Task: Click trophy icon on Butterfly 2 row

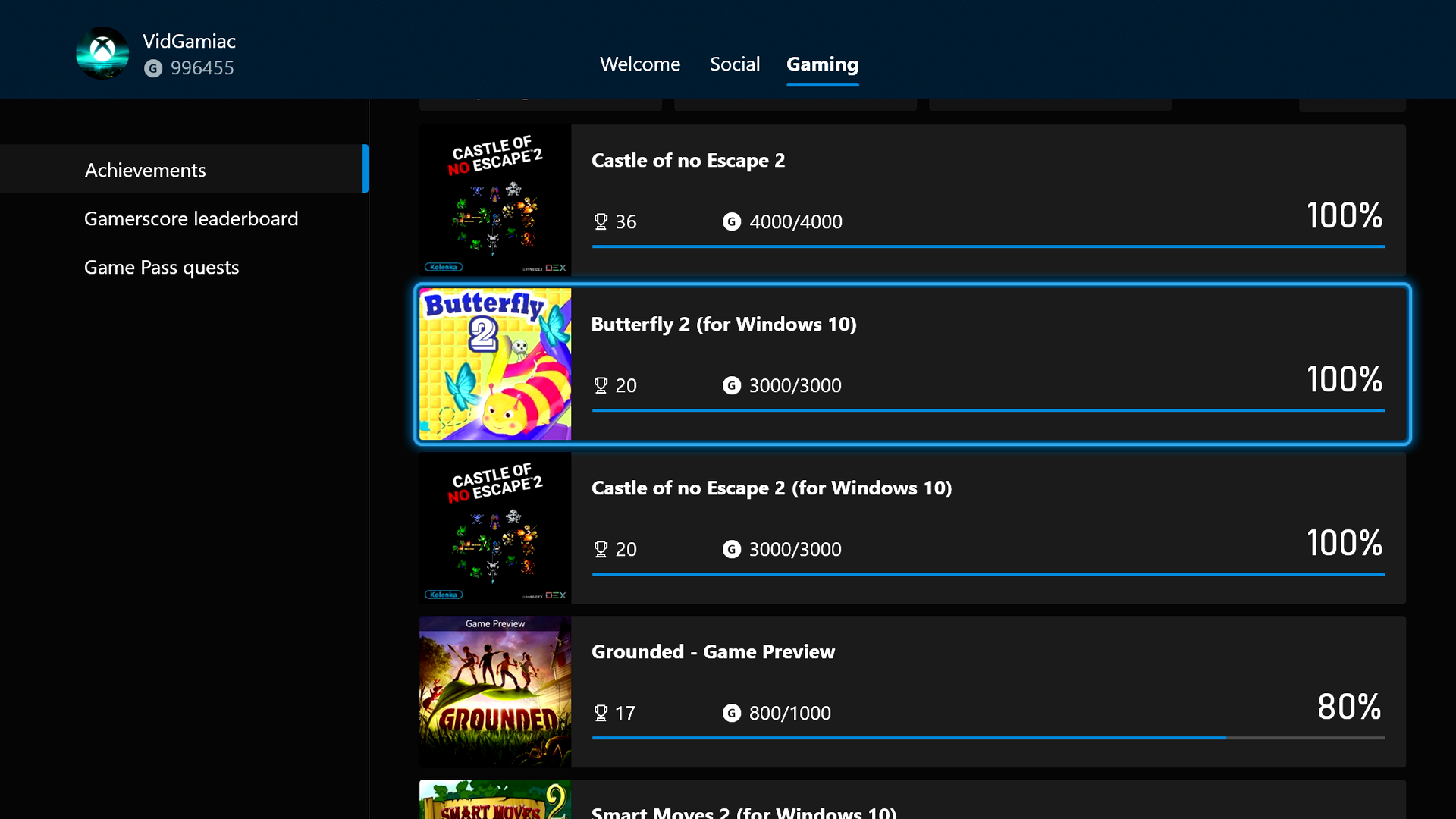Action: 601,385
